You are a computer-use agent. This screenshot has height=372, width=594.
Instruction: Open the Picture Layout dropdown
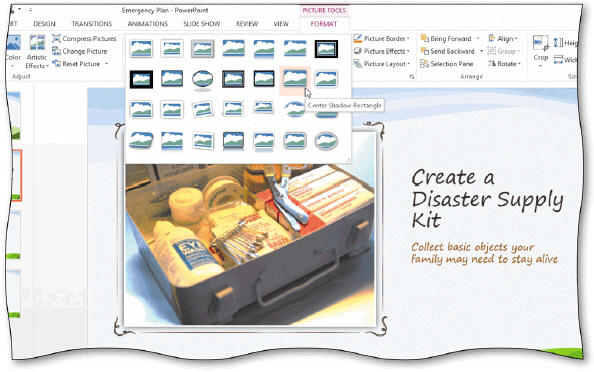[382, 64]
